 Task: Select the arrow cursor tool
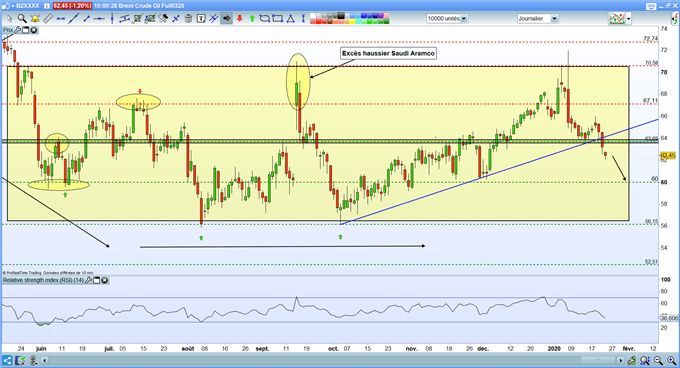pyautogui.click(x=10, y=19)
